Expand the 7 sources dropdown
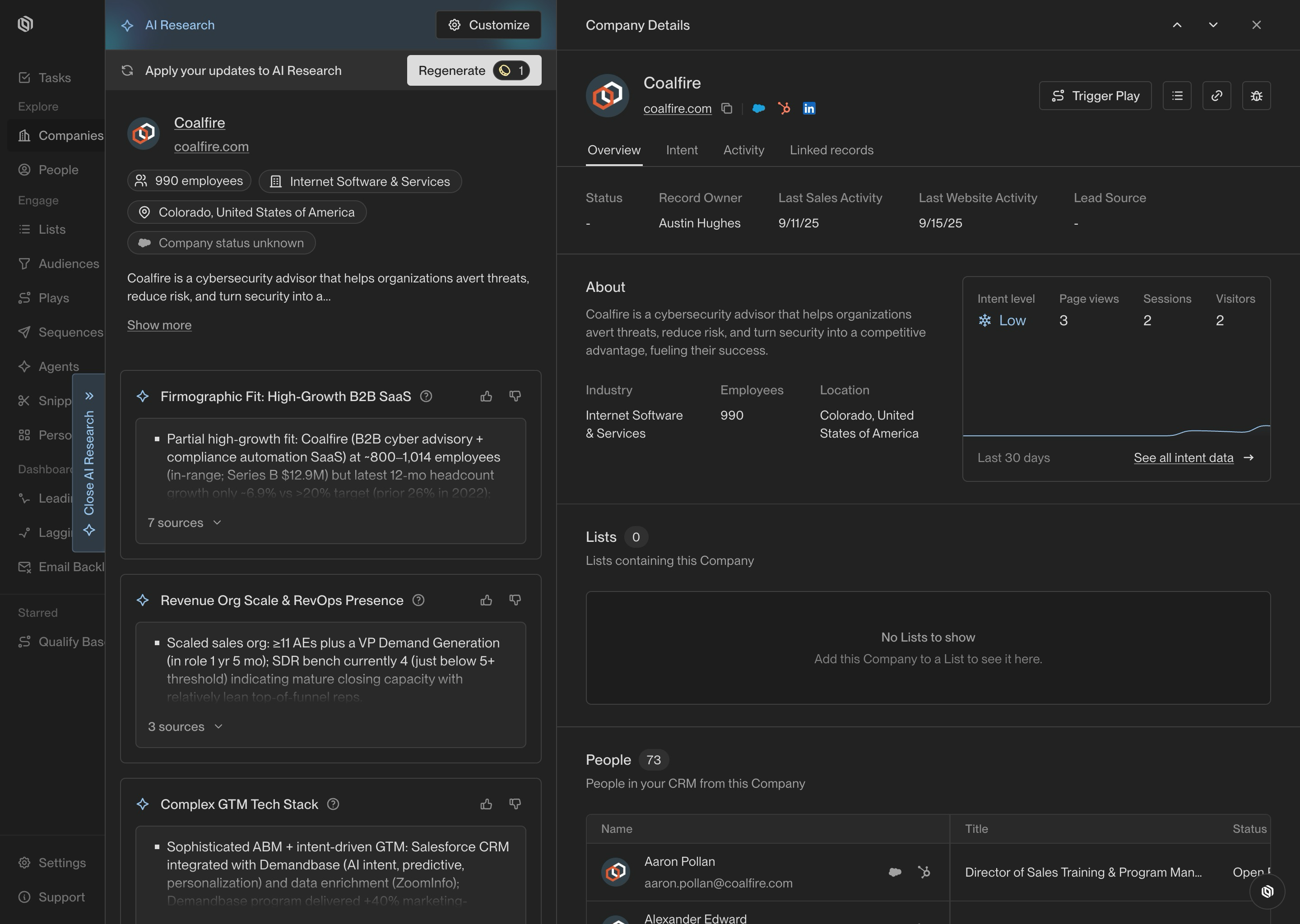Screen dimensions: 1300x924 (x=185, y=522)
